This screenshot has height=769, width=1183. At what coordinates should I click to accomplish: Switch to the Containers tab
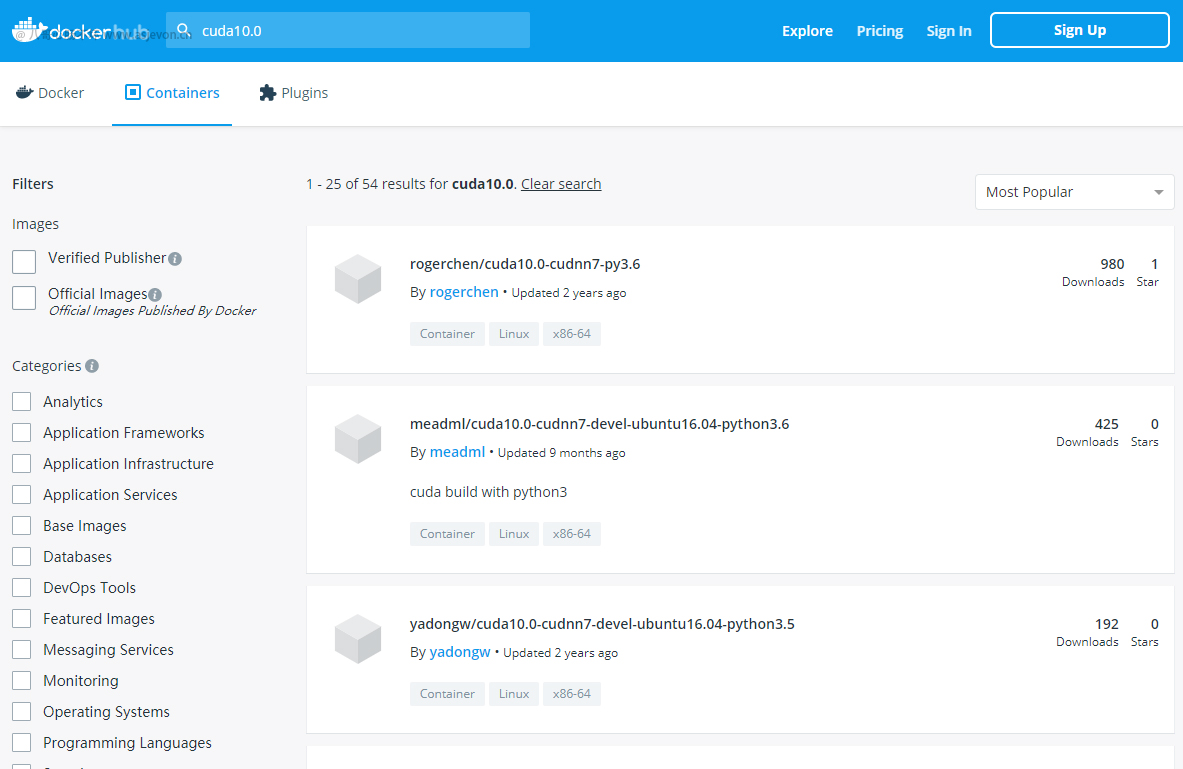click(x=172, y=93)
